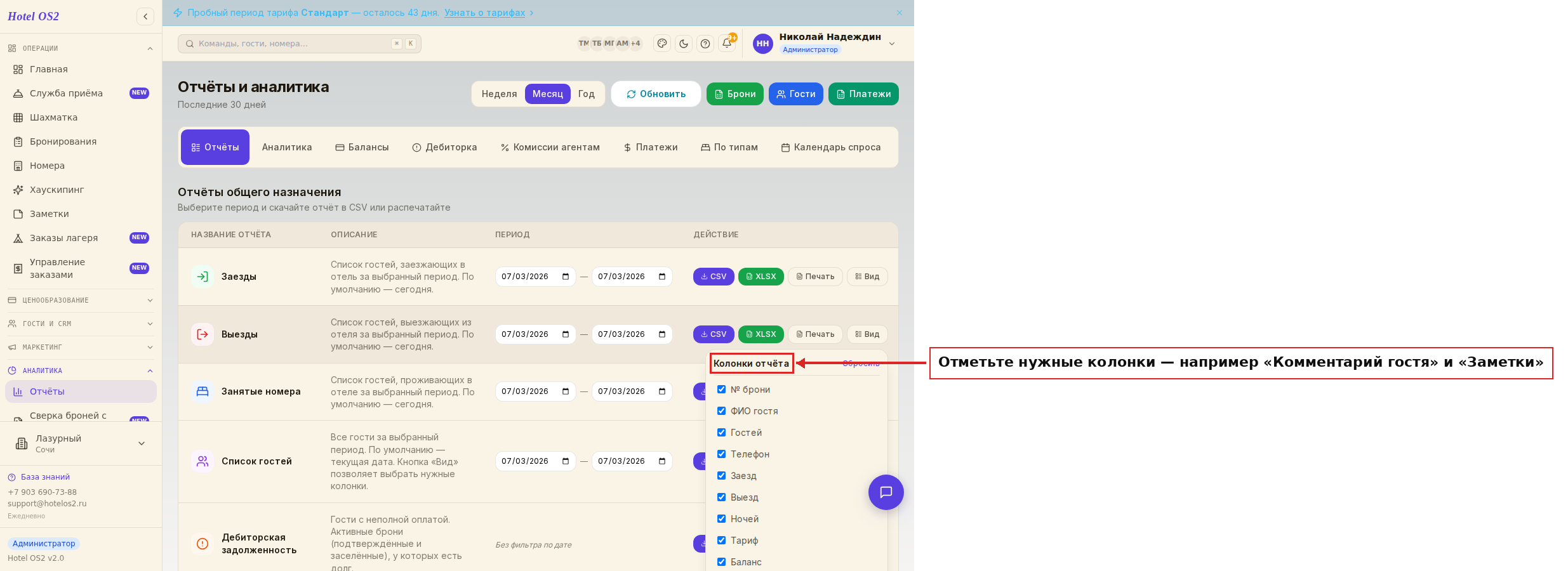Follow the Узнать о тарифах link

point(485,13)
